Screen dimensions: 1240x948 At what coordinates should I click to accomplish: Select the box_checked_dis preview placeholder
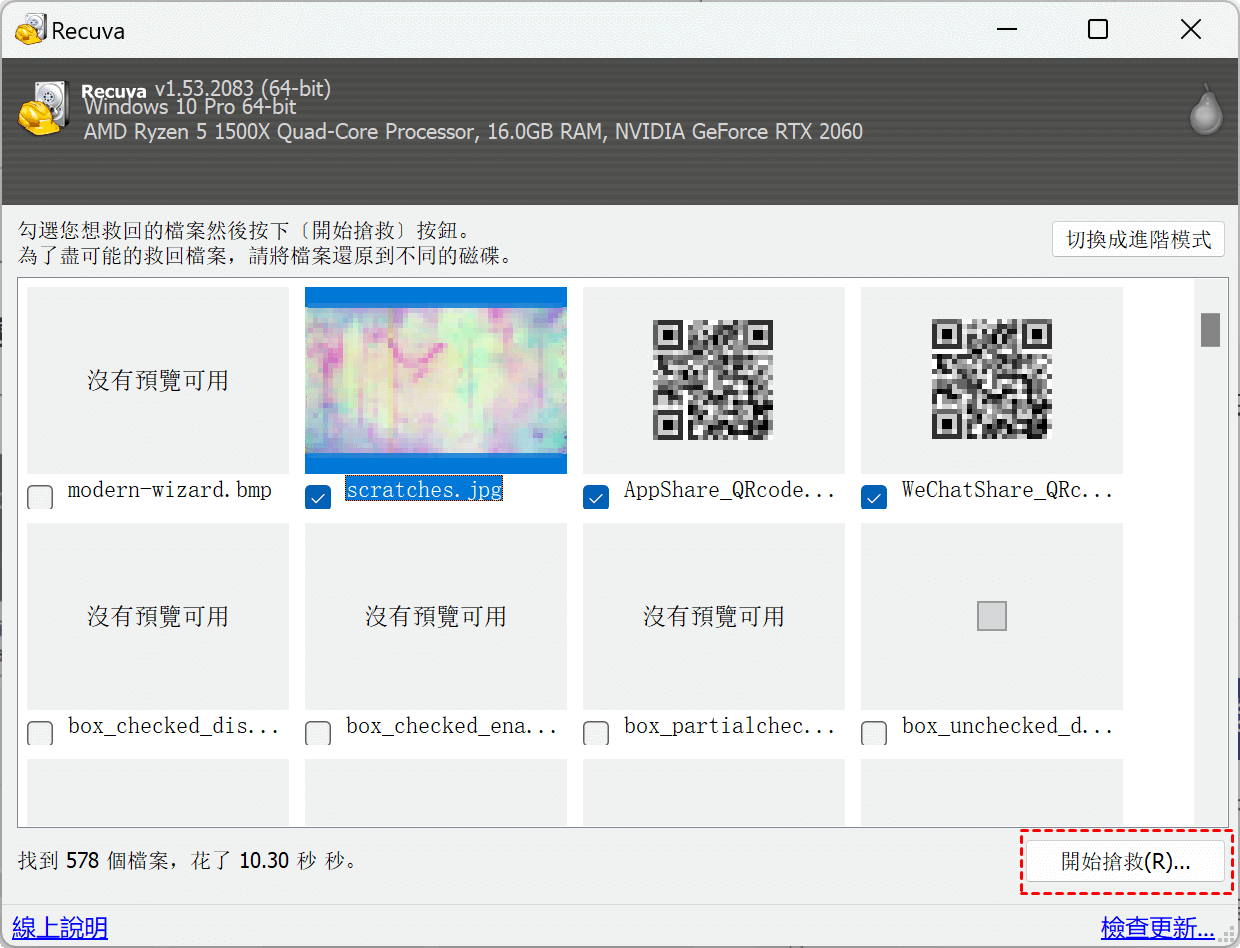coord(158,616)
